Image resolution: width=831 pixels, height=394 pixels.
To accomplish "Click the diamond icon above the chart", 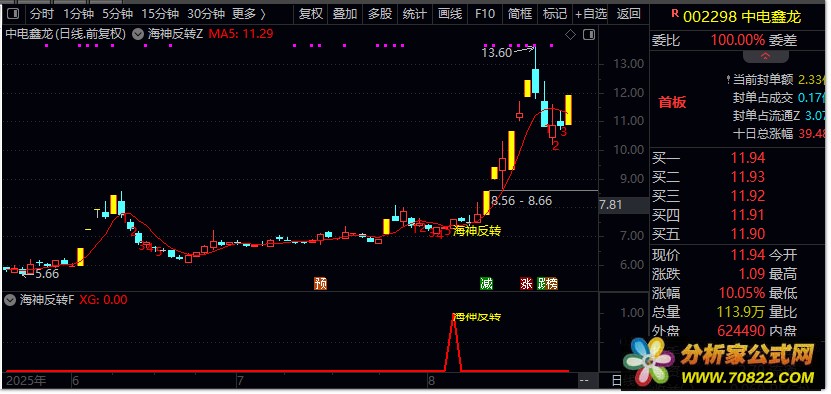I will pyautogui.click(x=570, y=35).
